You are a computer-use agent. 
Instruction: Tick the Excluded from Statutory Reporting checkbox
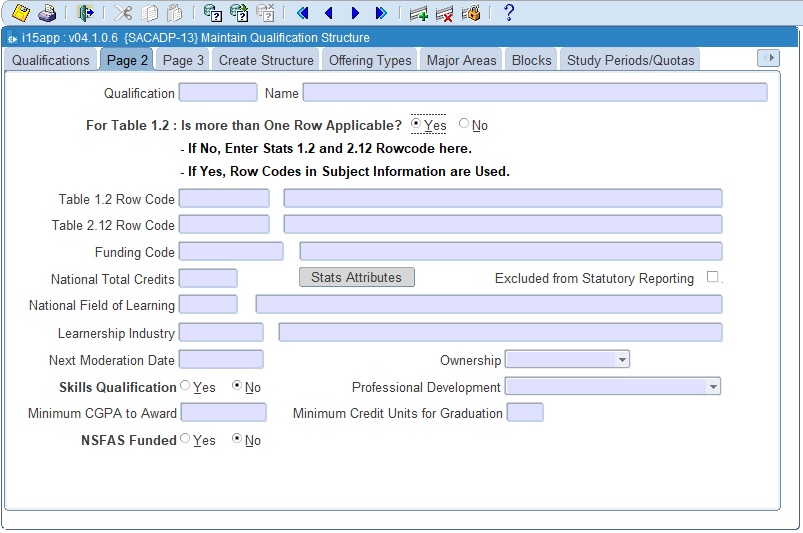(713, 277)
